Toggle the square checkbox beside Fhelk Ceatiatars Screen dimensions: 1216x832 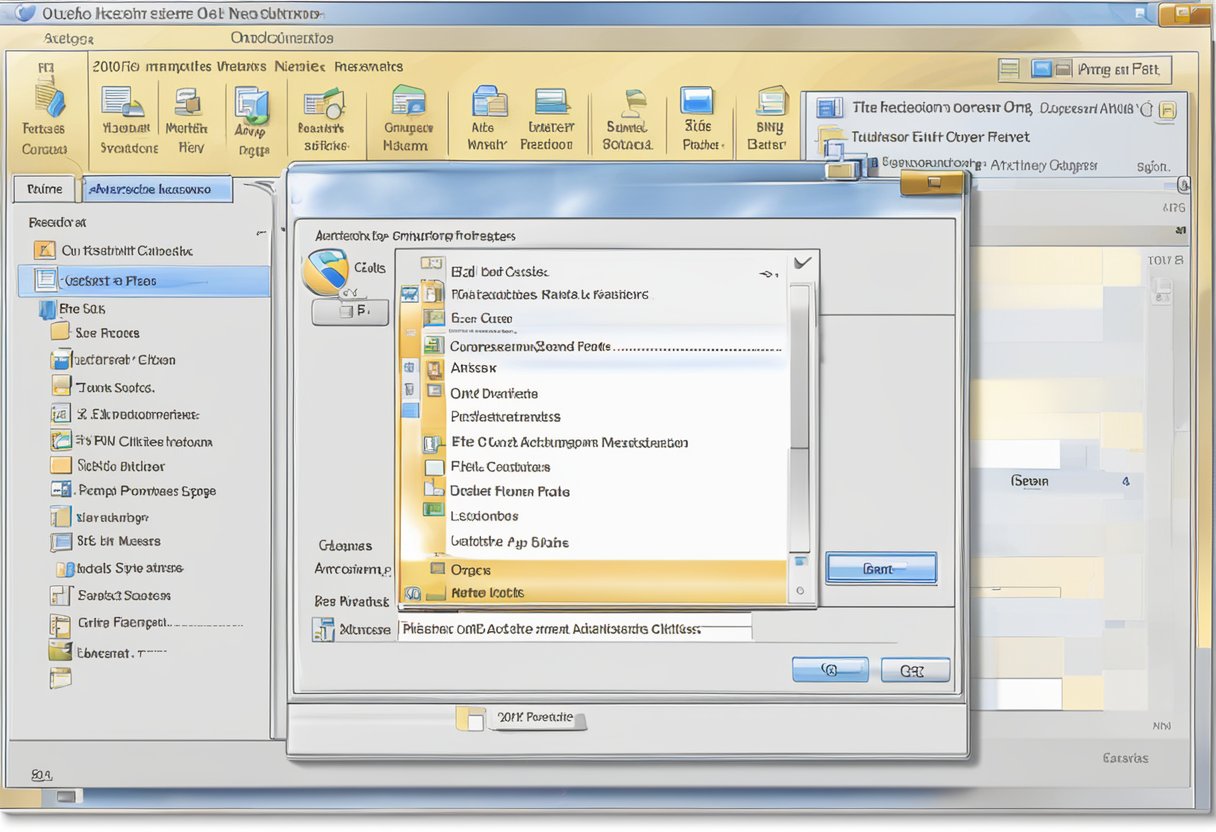click(x=433, y=467)
